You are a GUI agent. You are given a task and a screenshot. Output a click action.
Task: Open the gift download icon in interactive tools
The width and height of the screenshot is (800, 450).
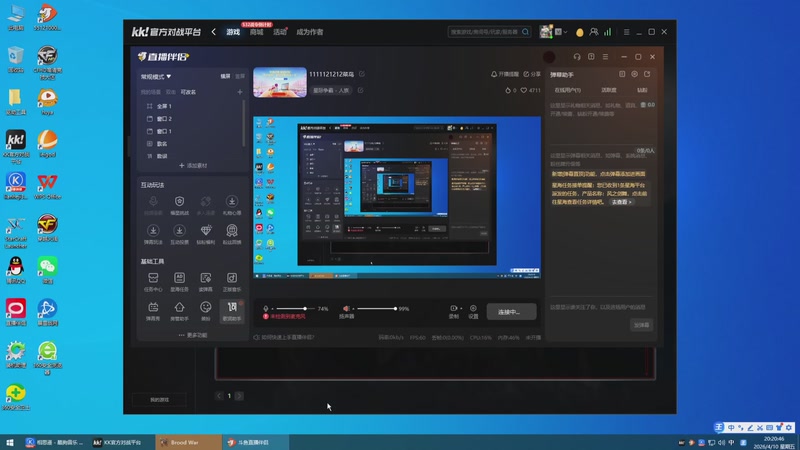(232, 205)
